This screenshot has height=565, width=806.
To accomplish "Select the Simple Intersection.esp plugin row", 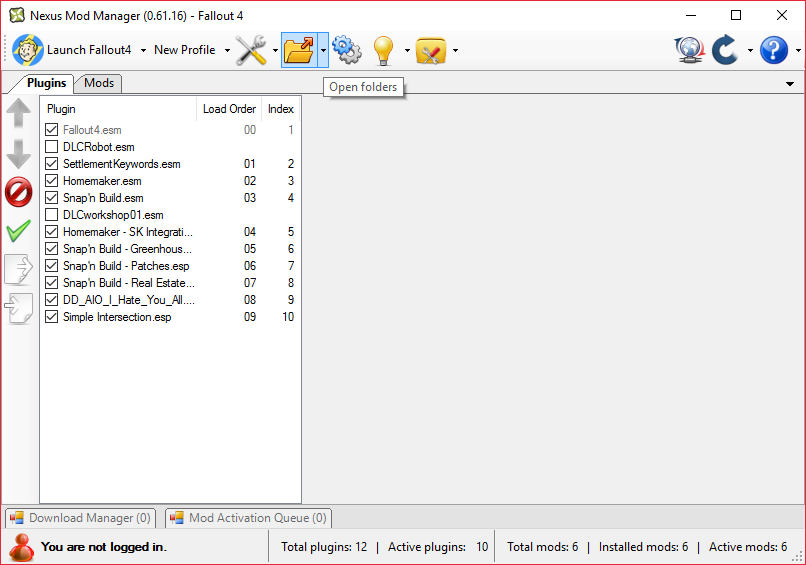I will point(117,317).
